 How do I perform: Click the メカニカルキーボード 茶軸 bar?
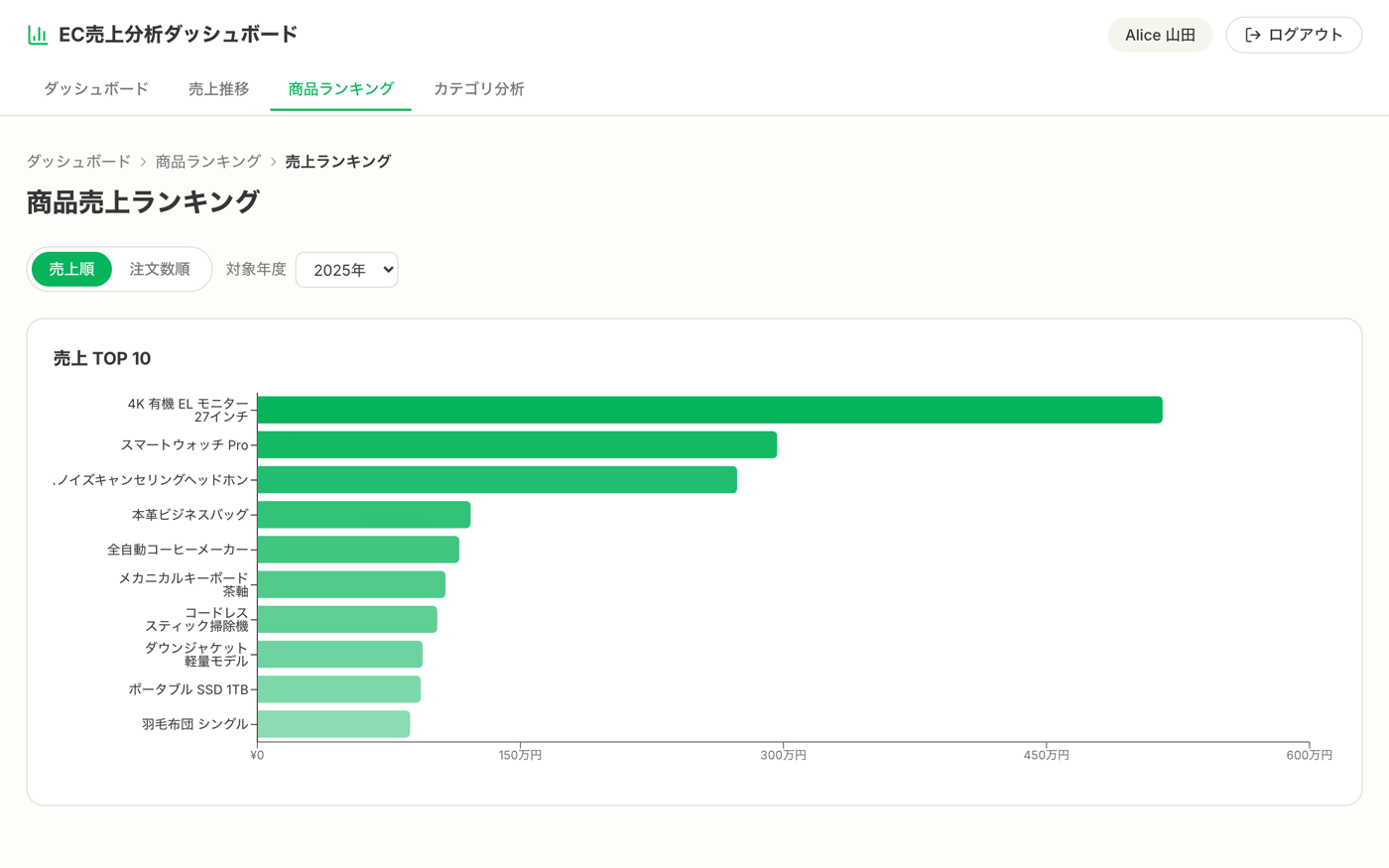click(x=351, y=584)
